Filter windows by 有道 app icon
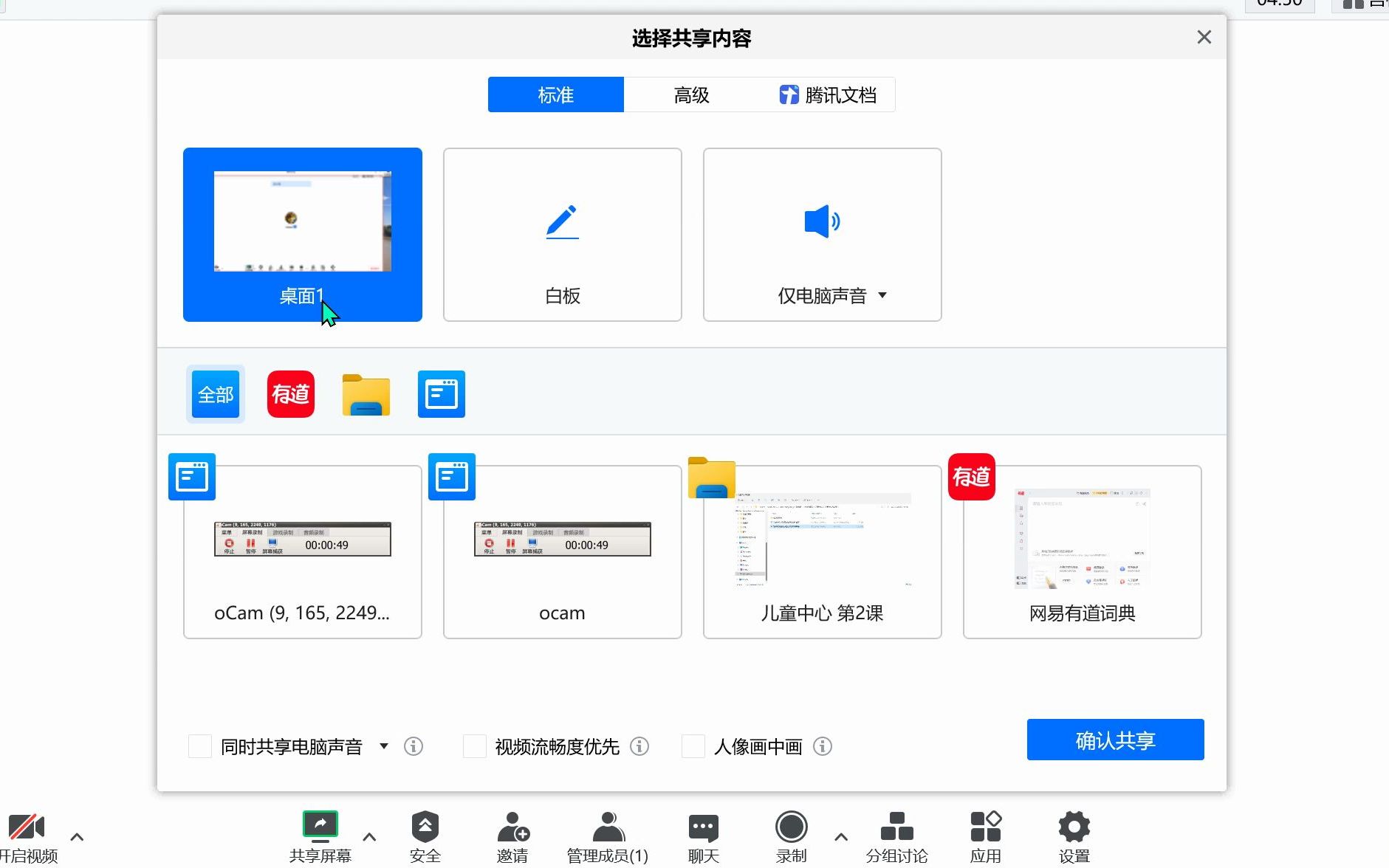The height and width of the screenshot is (868, 1389). coord(291,394)
